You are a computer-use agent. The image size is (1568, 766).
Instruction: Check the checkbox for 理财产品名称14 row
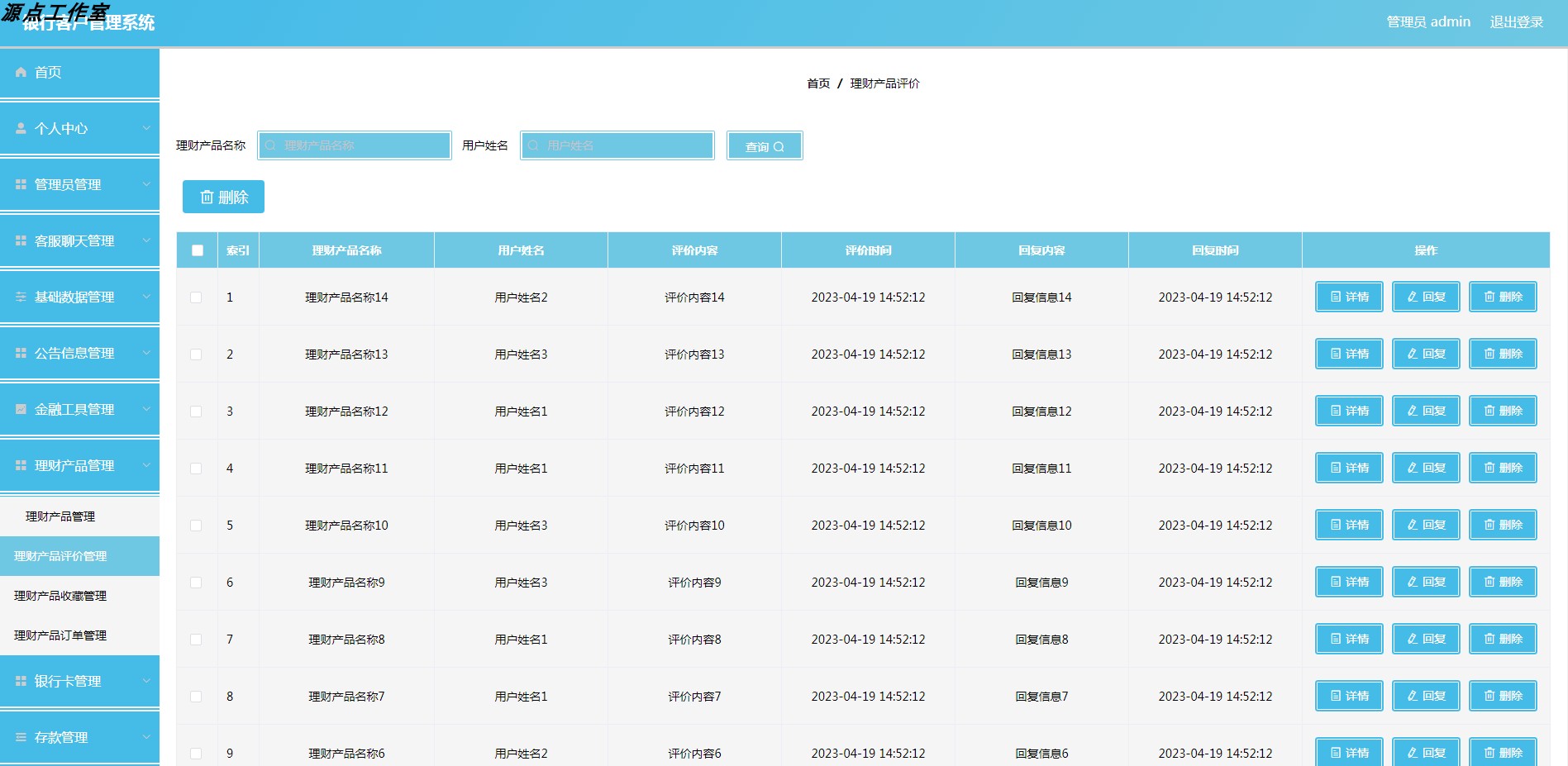point(196,297)
